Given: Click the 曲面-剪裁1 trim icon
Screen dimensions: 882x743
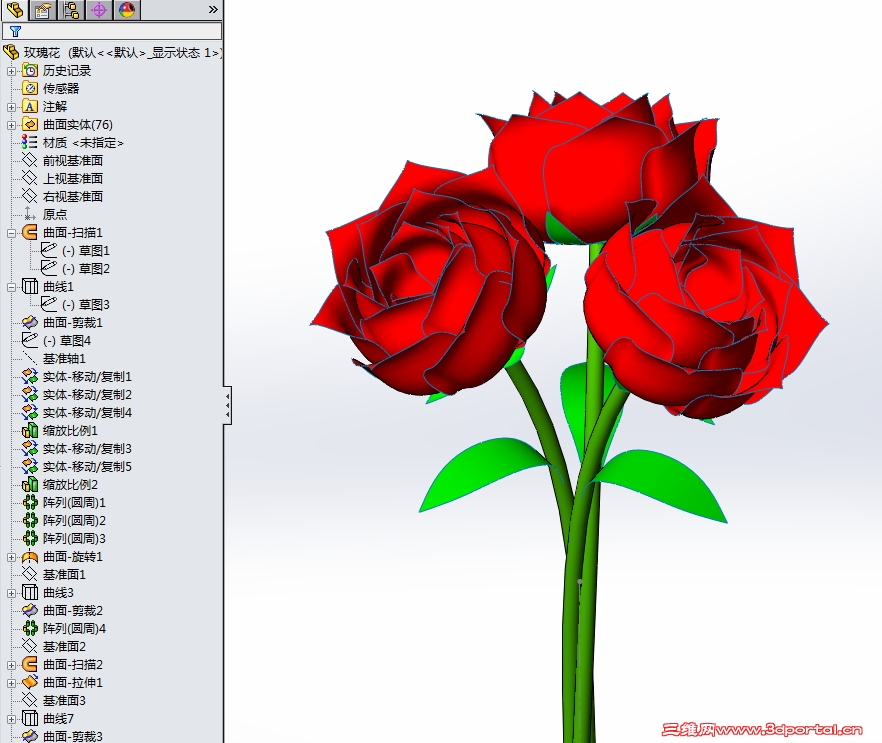Looking at the screenshot, I should (x=30, y=323).
